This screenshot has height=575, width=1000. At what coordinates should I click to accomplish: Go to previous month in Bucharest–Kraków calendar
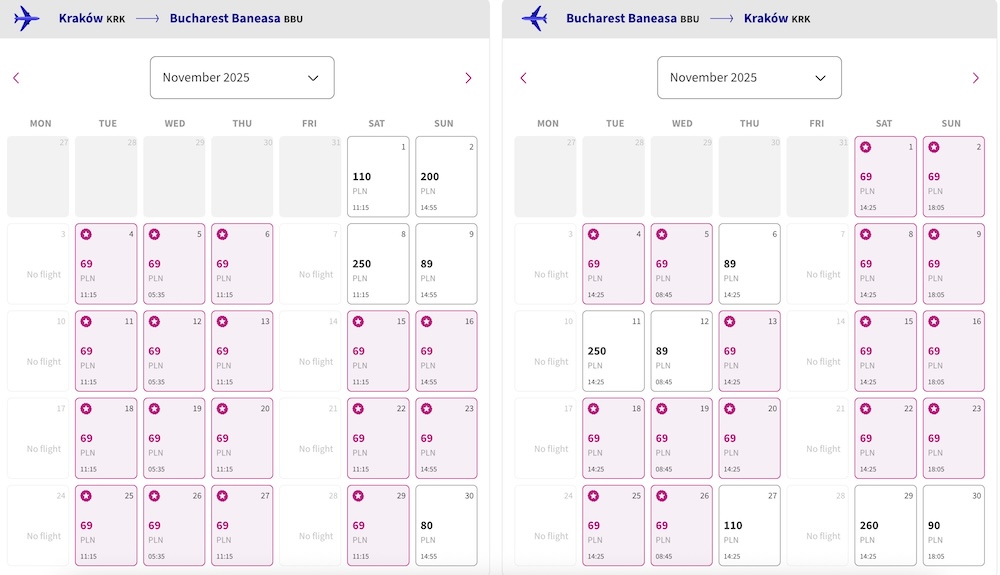pyautogui.click(x=524, y=78)
